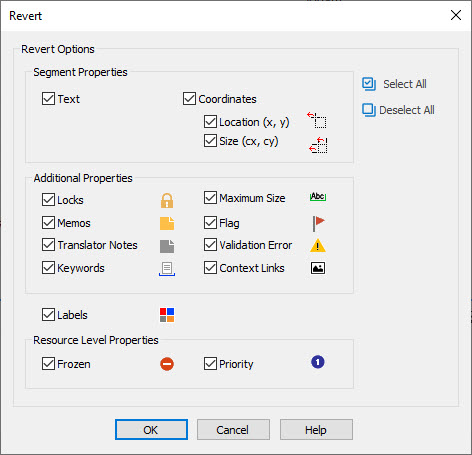Disable the Size (cx, cy) checkbox
Viewport: 472px width, 455px height.
click(x=210, y=141)
